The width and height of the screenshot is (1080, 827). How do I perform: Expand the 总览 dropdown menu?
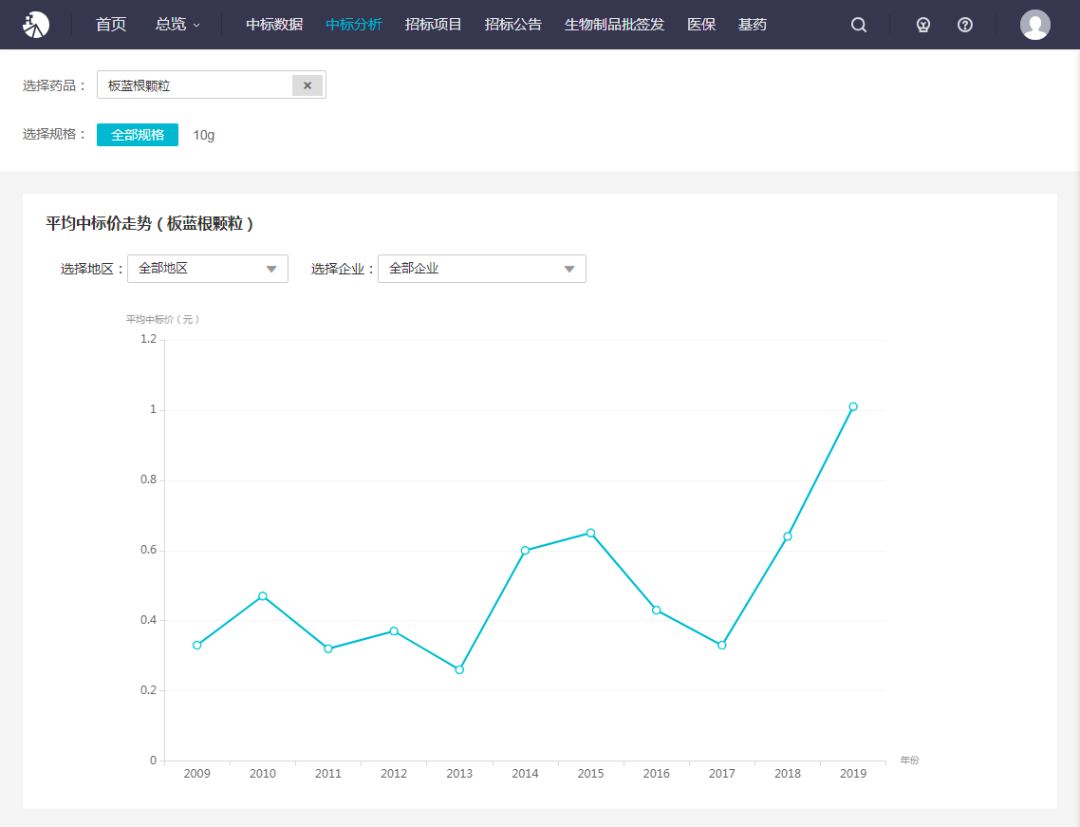pos(177,24)
